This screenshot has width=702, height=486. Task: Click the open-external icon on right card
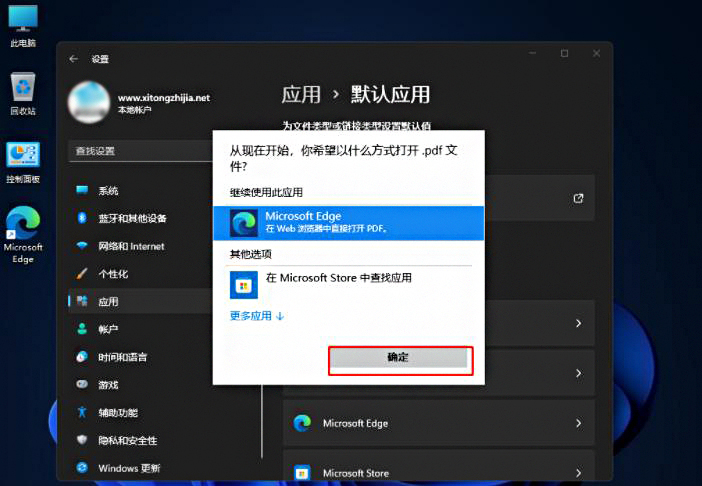[578, 198]
